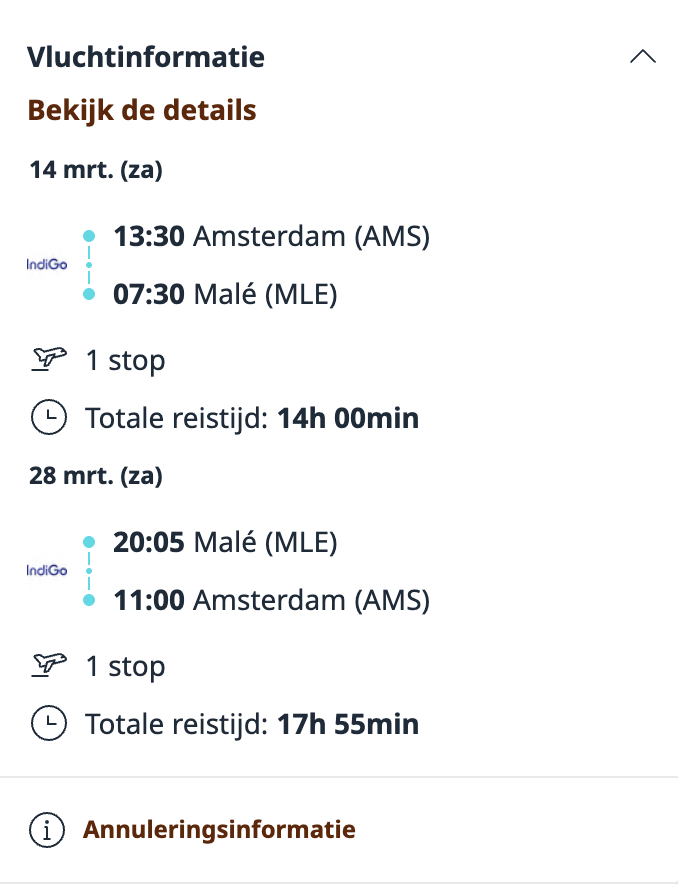Collapse the Vluchtinformatie panel via the chevron
Image resolution: width=678 pixels, height=884 pixels.
[x=643, y=57]
